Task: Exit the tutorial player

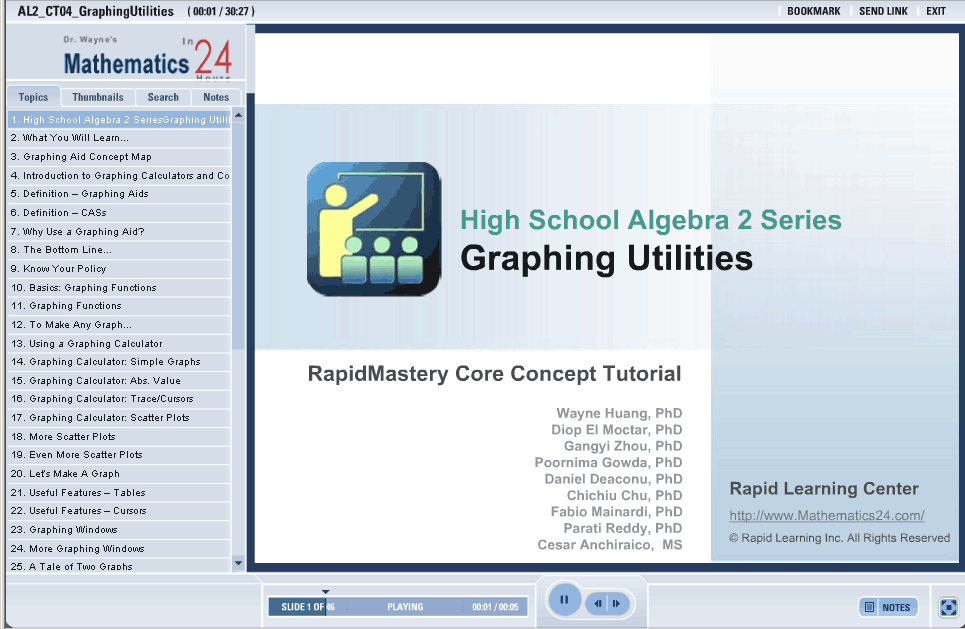Action: (935, 11)
